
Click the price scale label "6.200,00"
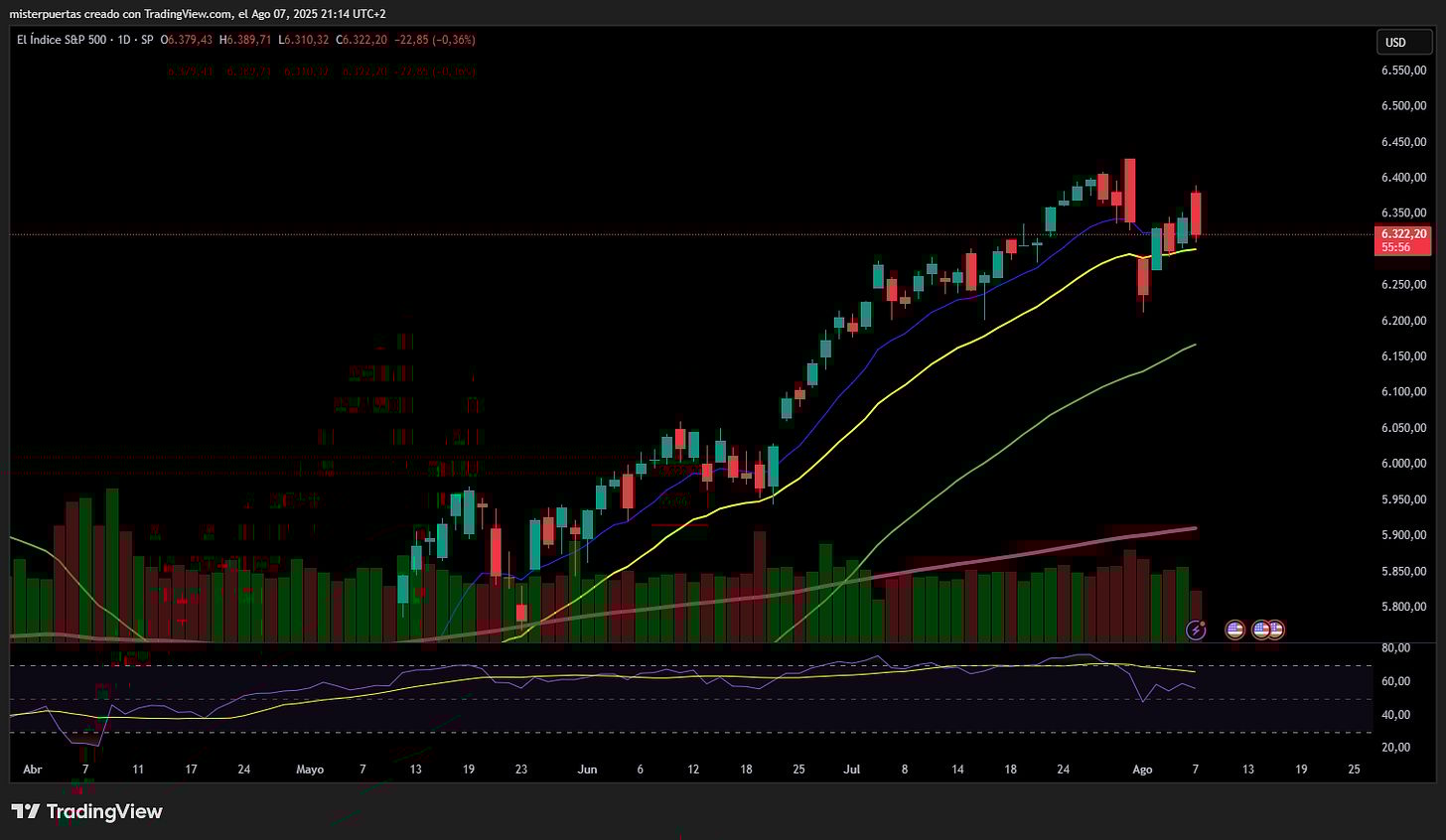tap(1403, 321)
